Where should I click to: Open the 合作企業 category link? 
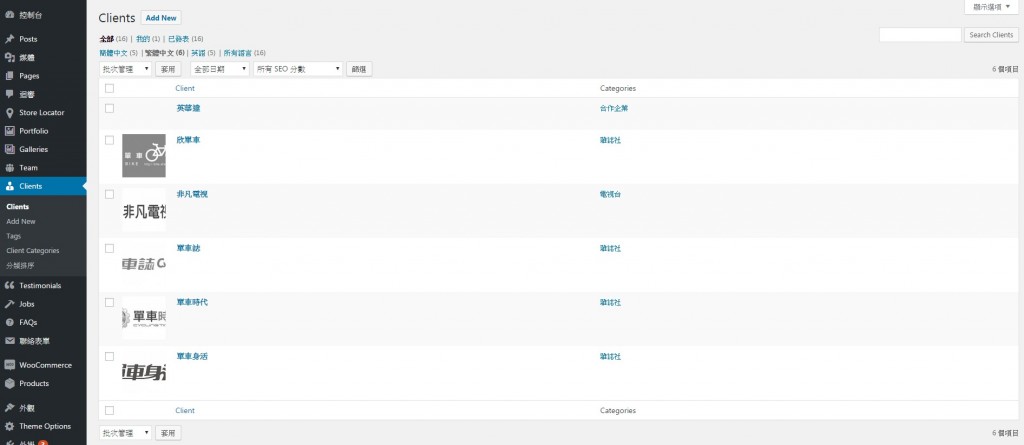click(x=614, y=108)
